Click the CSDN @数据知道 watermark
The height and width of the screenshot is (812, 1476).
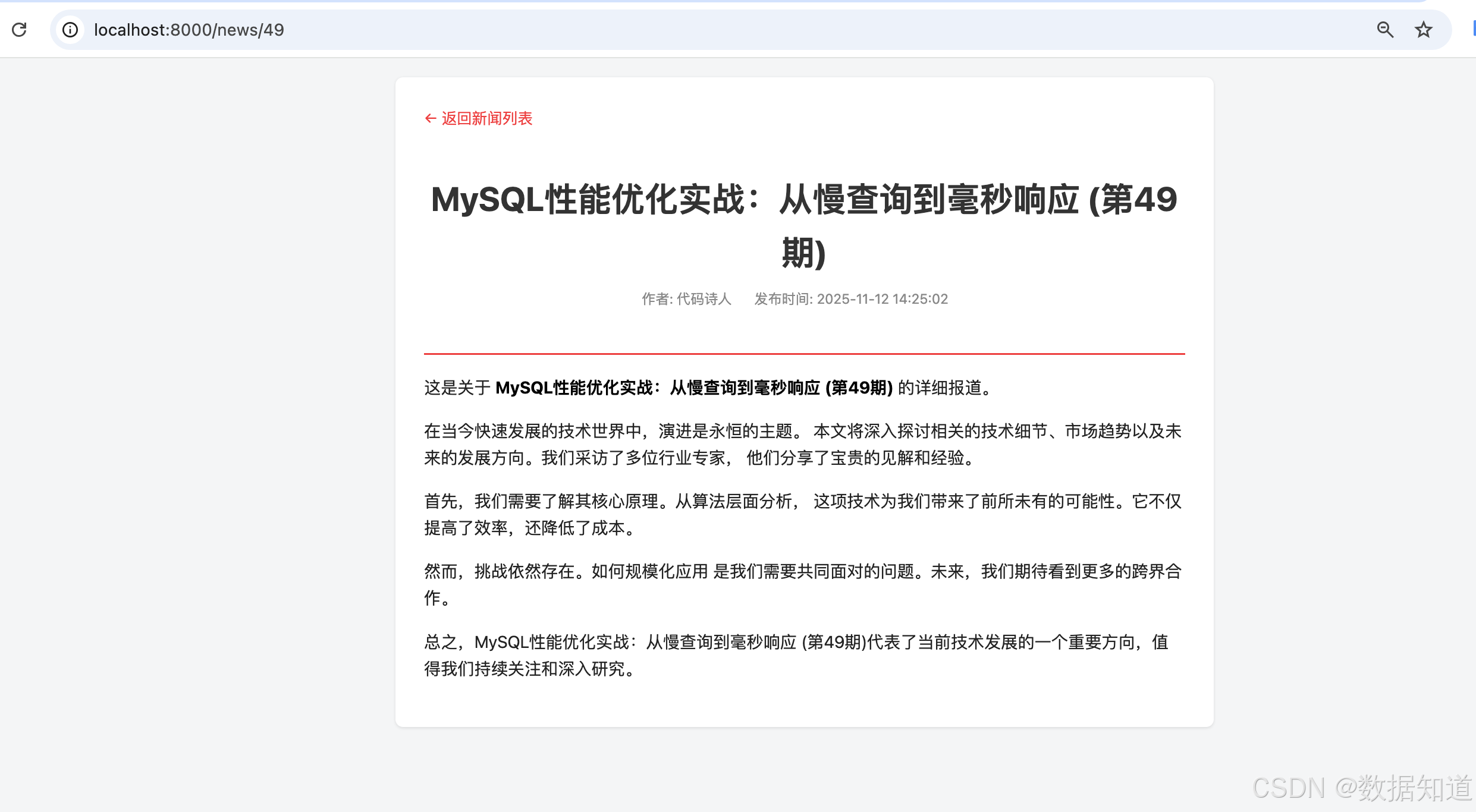coord(1362,788)
